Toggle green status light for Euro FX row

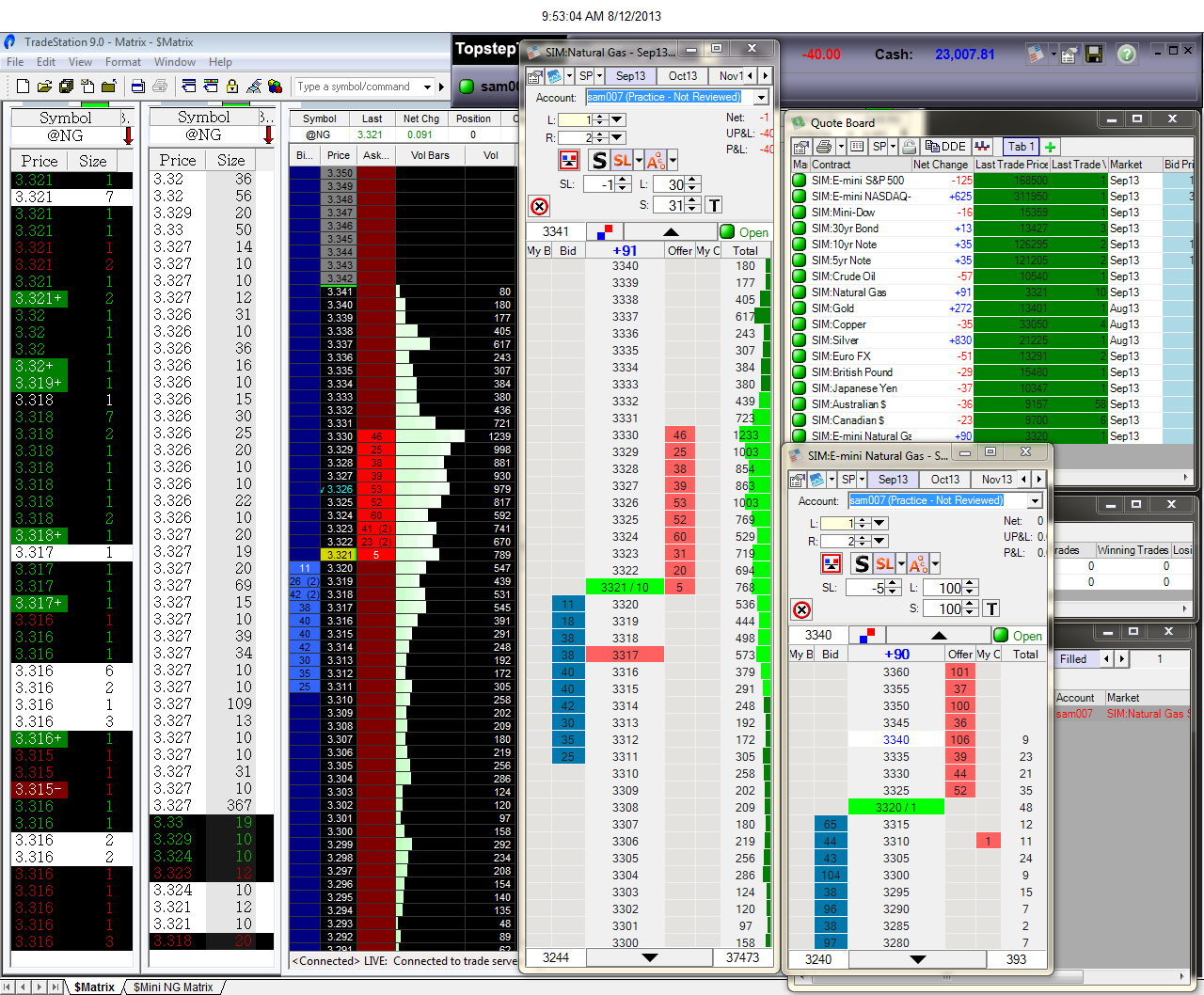(800, 356)
